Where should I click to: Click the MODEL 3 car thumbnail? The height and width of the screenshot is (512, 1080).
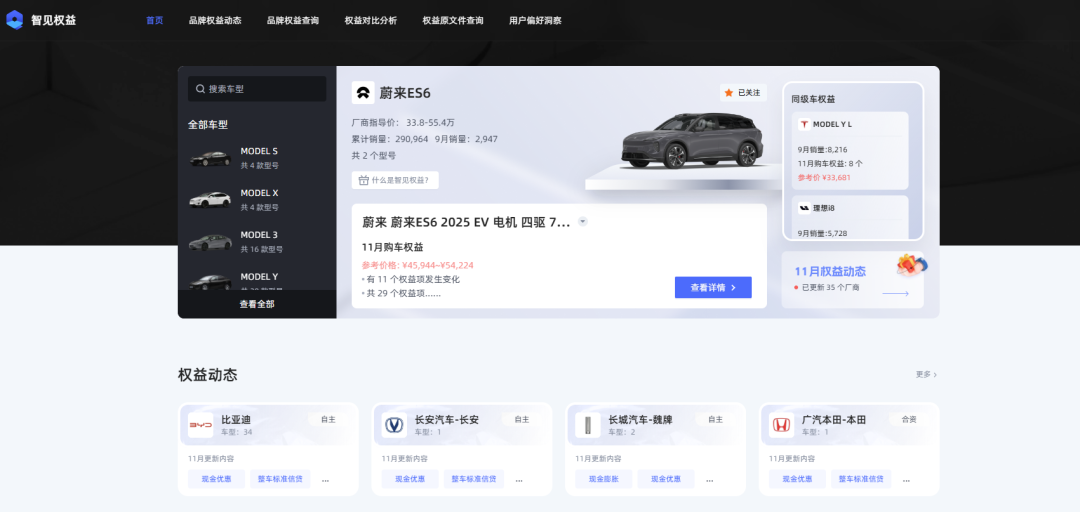[210, 242]
